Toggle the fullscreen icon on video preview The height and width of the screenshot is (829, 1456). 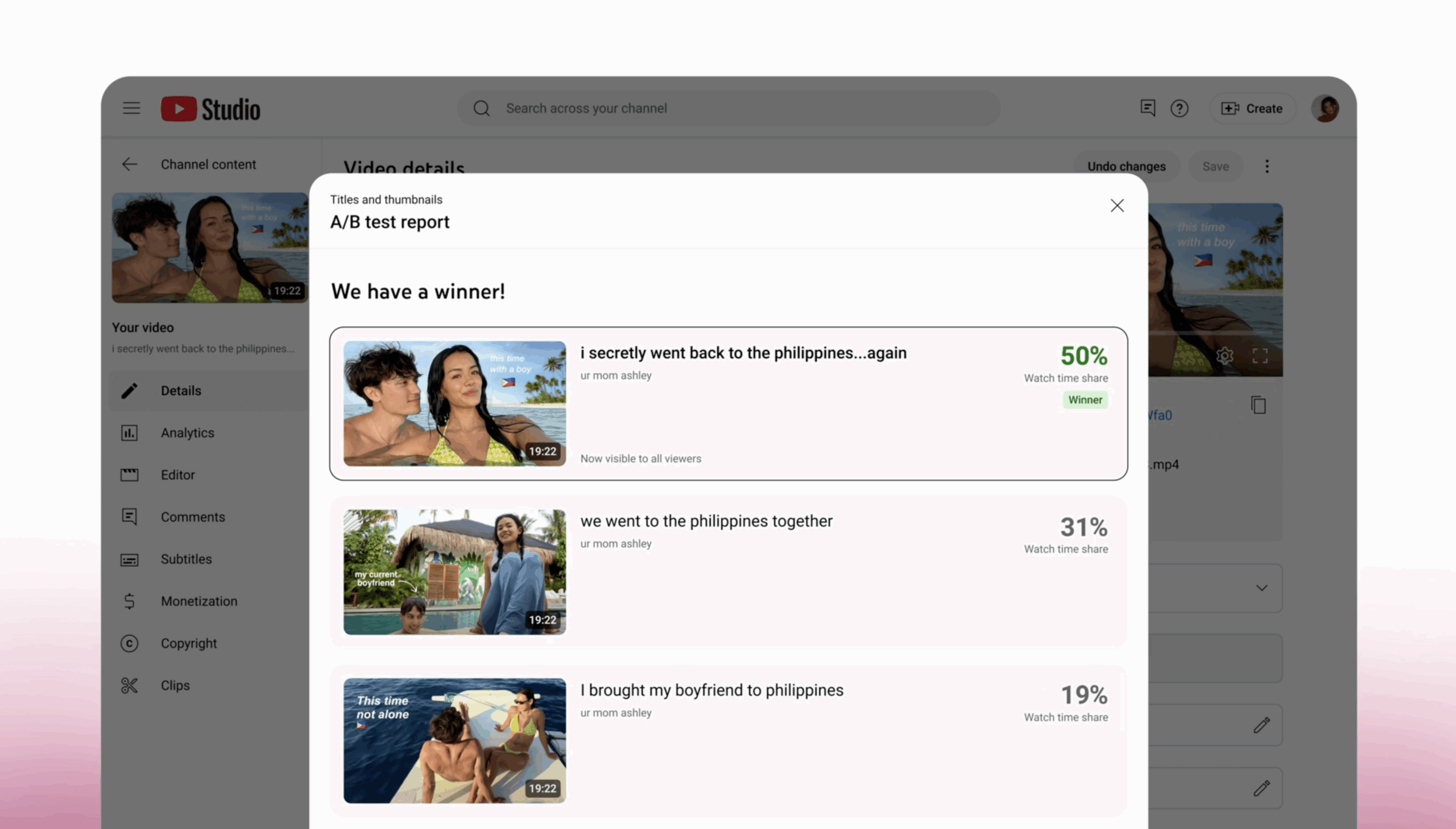pyautogui.click(x=1260, y=356)
